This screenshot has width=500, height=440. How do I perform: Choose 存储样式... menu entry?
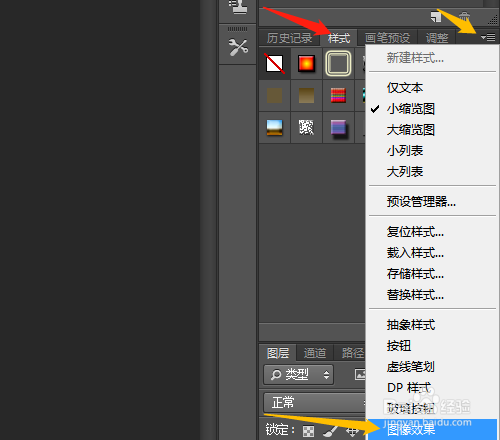pos(415,274)
